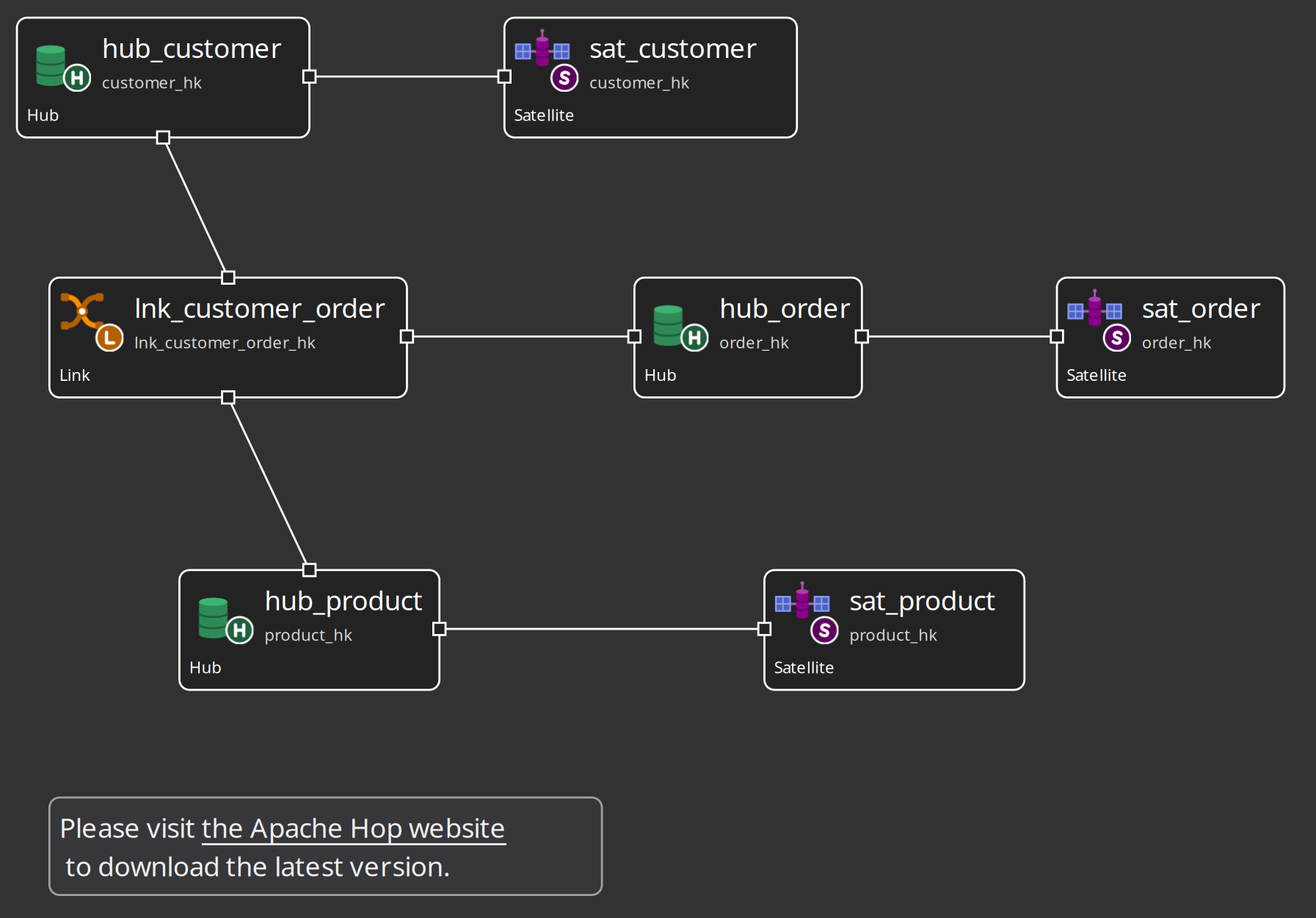This screenshot has height=918, width=1316.
Task: Click hub_customer bottom connector handle
Action: point(163,137)
